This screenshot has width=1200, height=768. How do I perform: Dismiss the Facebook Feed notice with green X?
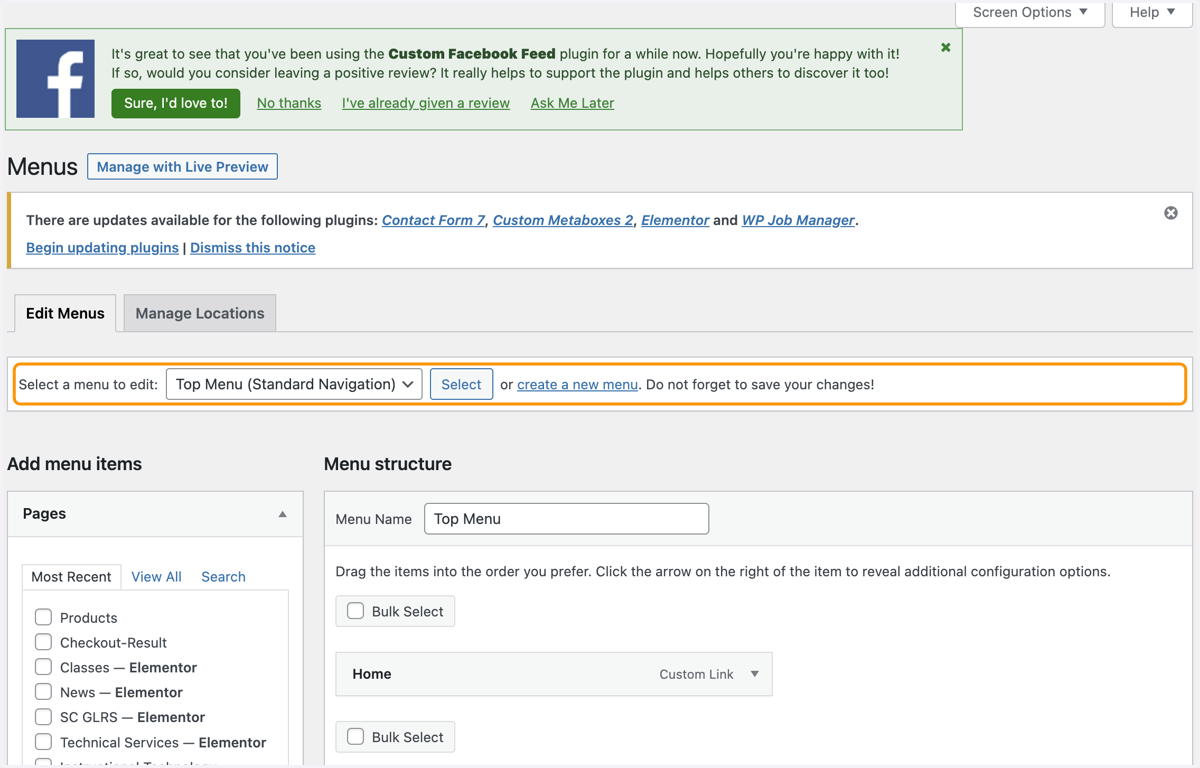coord(945,47)
